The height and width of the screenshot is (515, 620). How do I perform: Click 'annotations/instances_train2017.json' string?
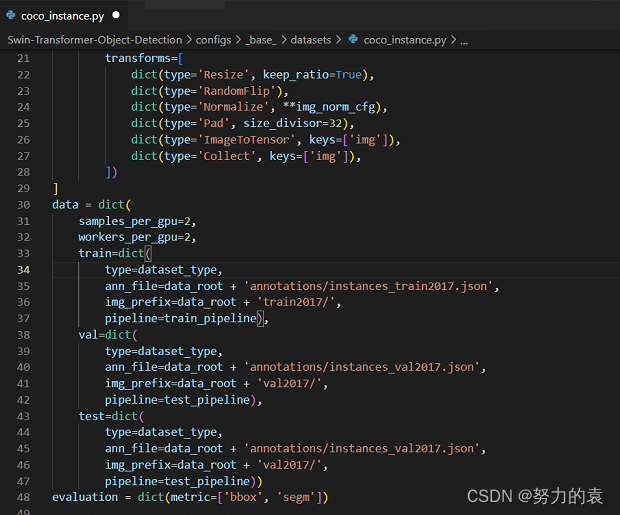click(369, 286)
